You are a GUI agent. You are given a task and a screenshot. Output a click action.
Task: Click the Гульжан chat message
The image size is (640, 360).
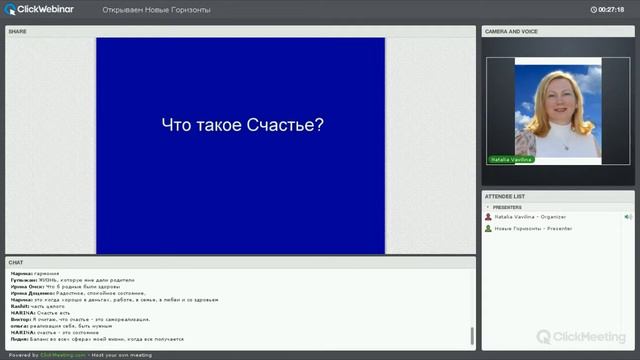click(x=73, y=280)
